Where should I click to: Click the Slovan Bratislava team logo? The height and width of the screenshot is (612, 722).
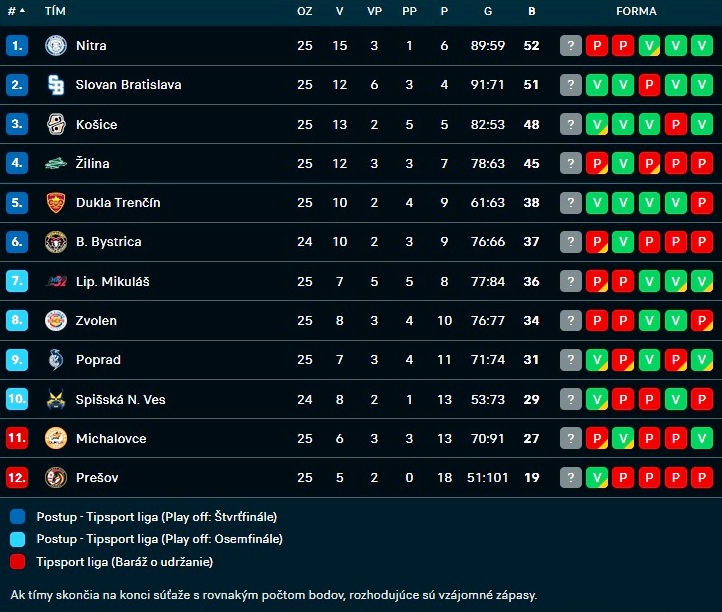(56, 85)
